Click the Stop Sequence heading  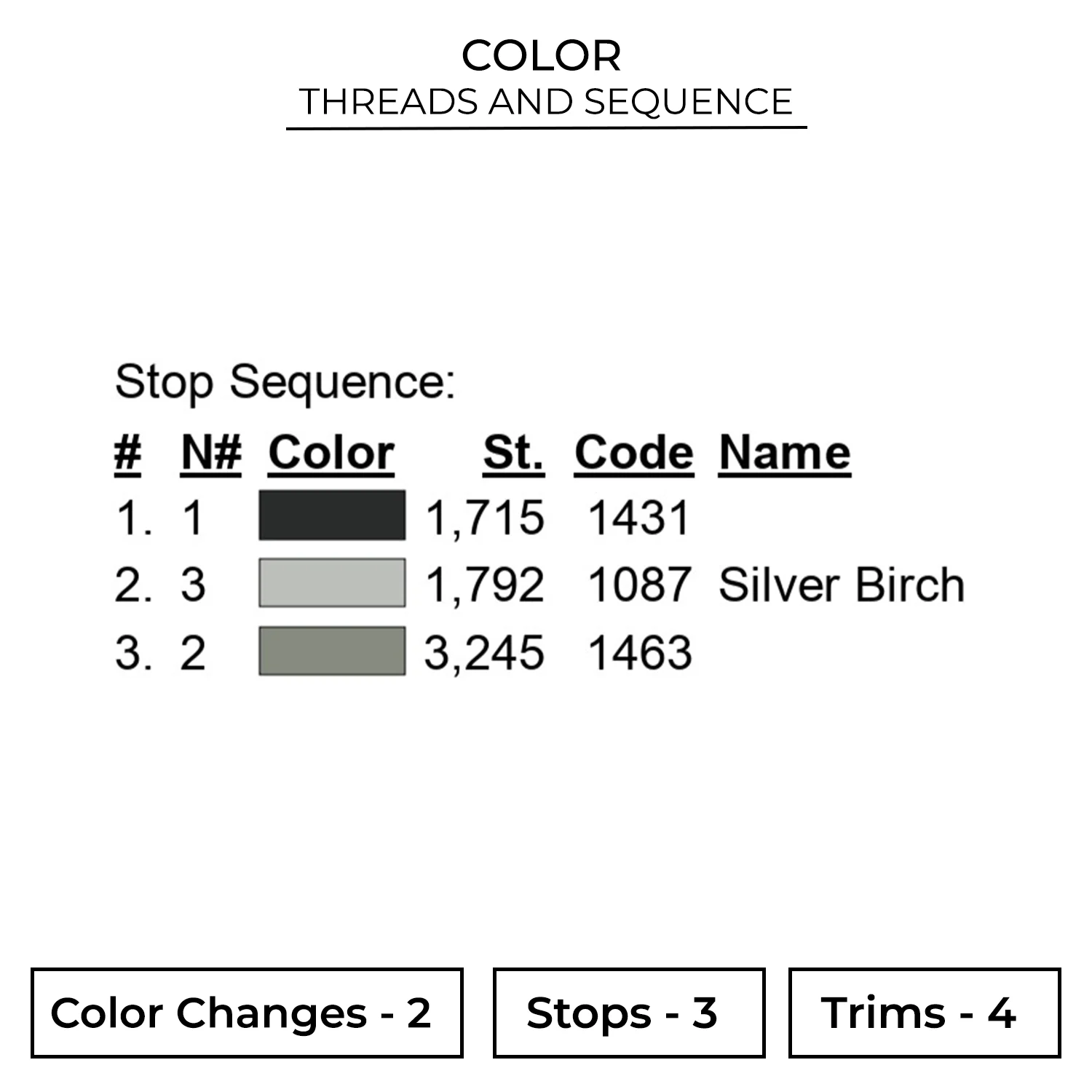coord(285,381)
